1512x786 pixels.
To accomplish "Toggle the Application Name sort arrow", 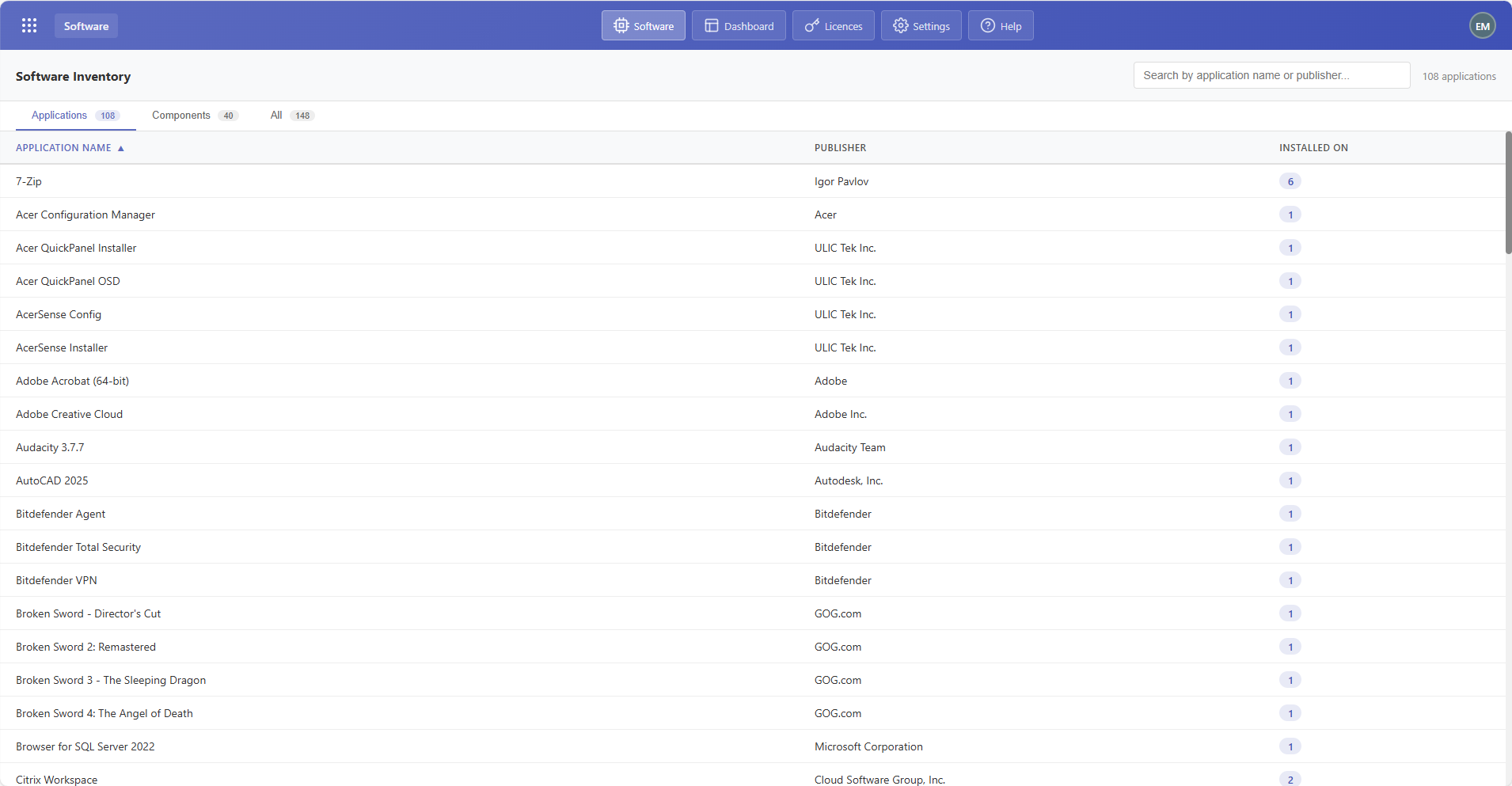I will tap(121, 148).
